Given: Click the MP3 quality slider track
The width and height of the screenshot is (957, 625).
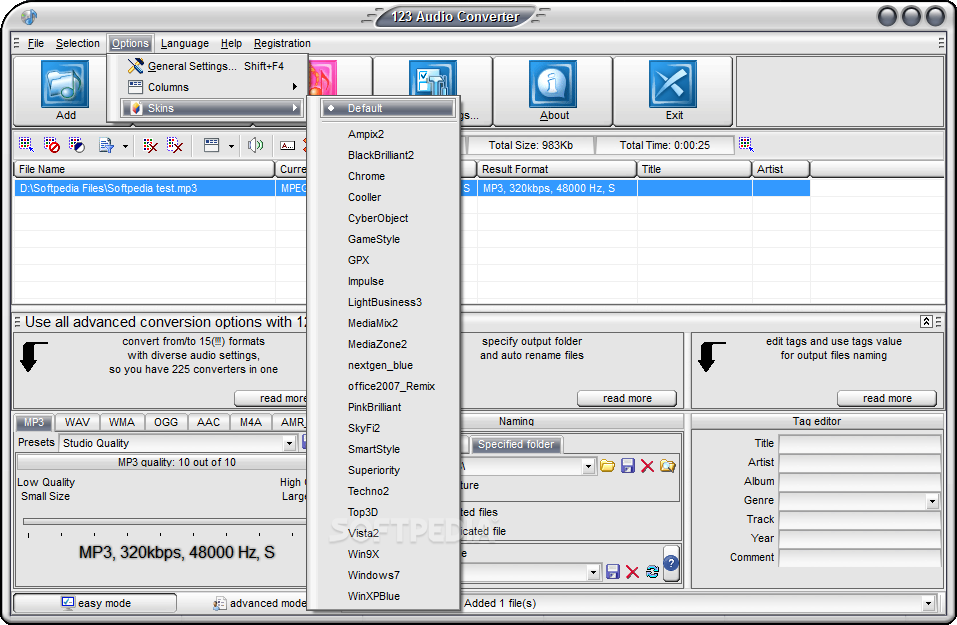Looking at the screenshot, I should [x=165, y=522].
